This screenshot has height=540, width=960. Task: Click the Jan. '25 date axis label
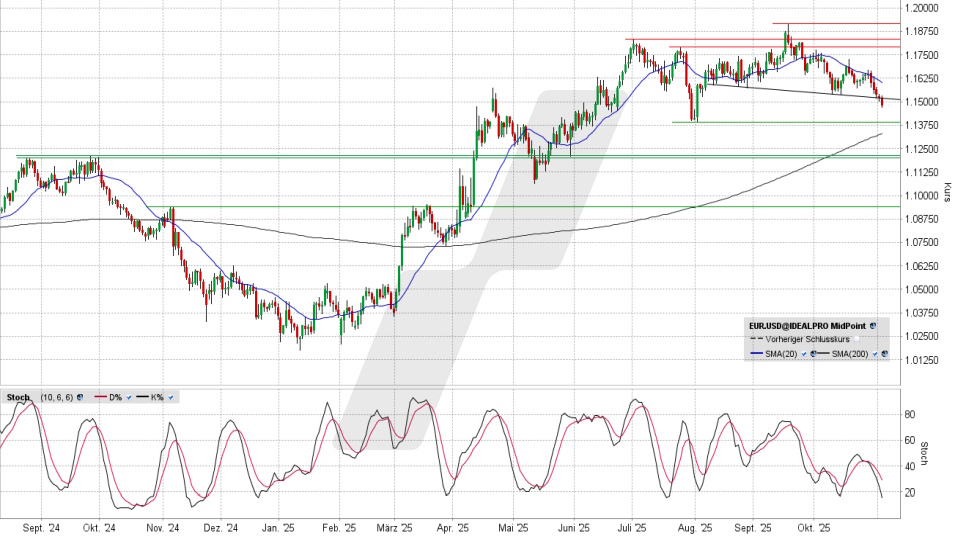point(279,528)
